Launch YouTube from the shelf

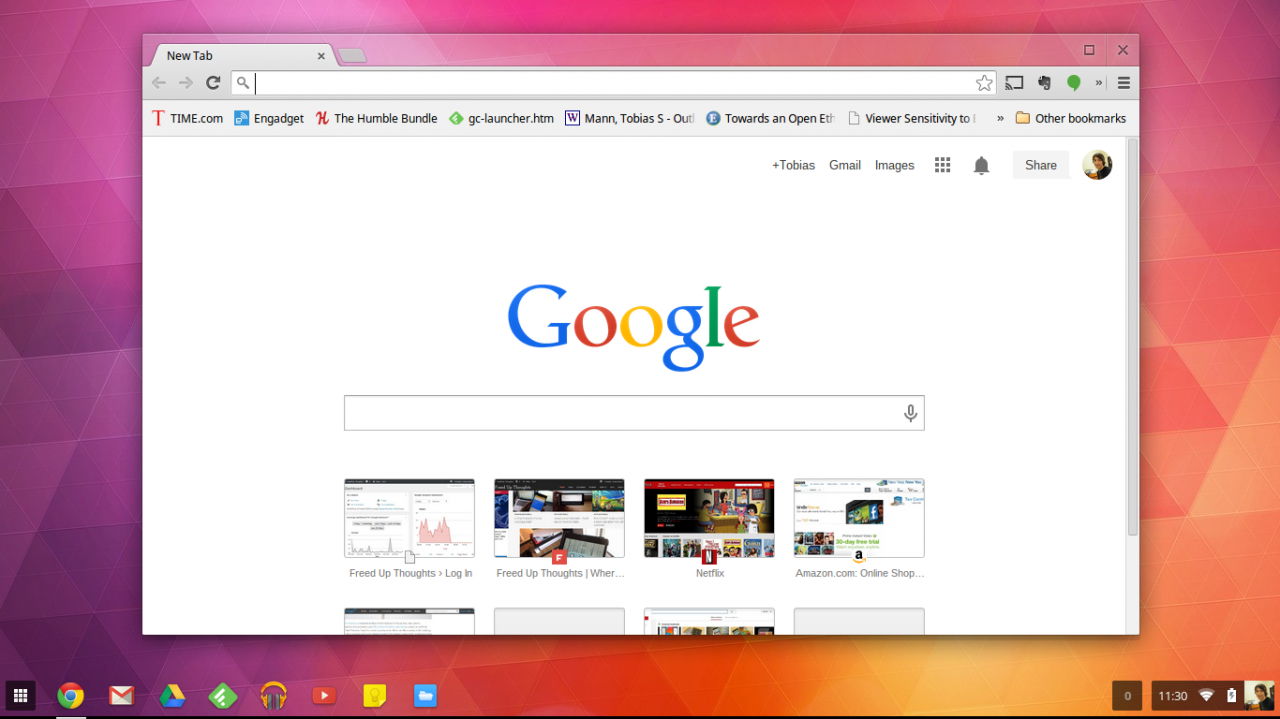(324, 695)
